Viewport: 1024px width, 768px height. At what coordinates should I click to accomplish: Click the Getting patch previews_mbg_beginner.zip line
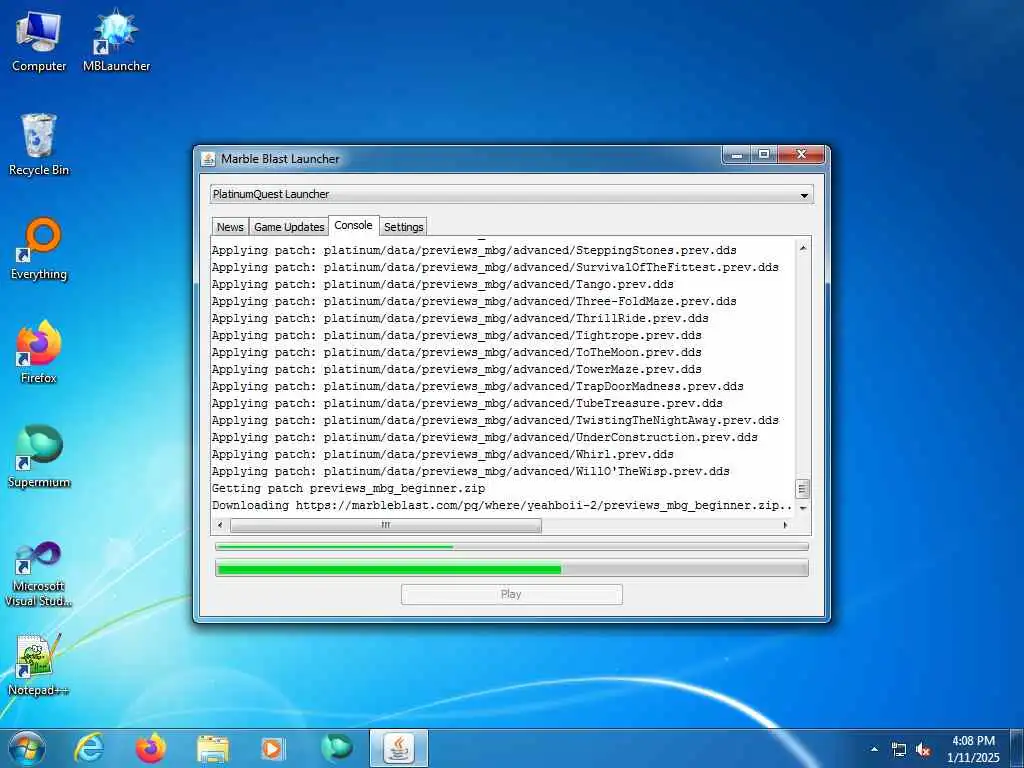pos(348,488)
